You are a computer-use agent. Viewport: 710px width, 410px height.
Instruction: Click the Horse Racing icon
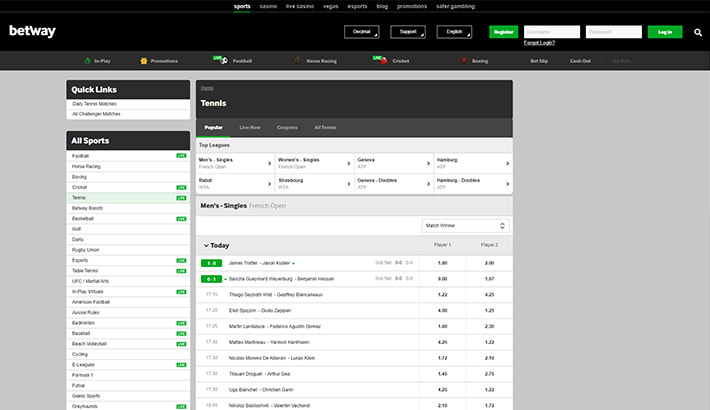(297, 60)
